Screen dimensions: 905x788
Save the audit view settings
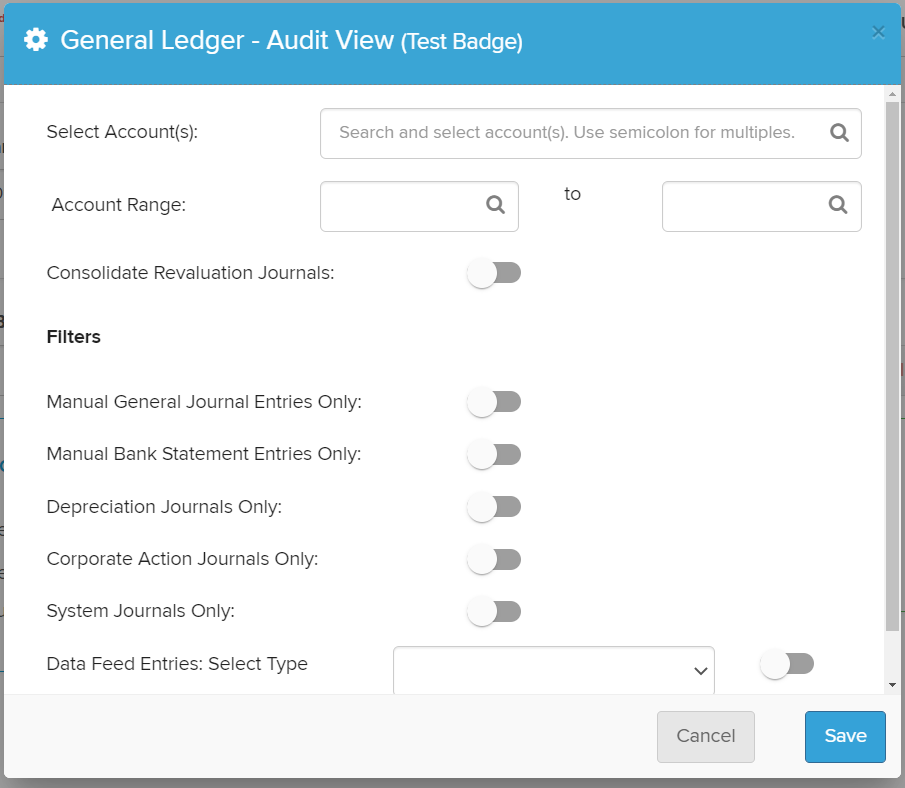[x=844, y=736]
